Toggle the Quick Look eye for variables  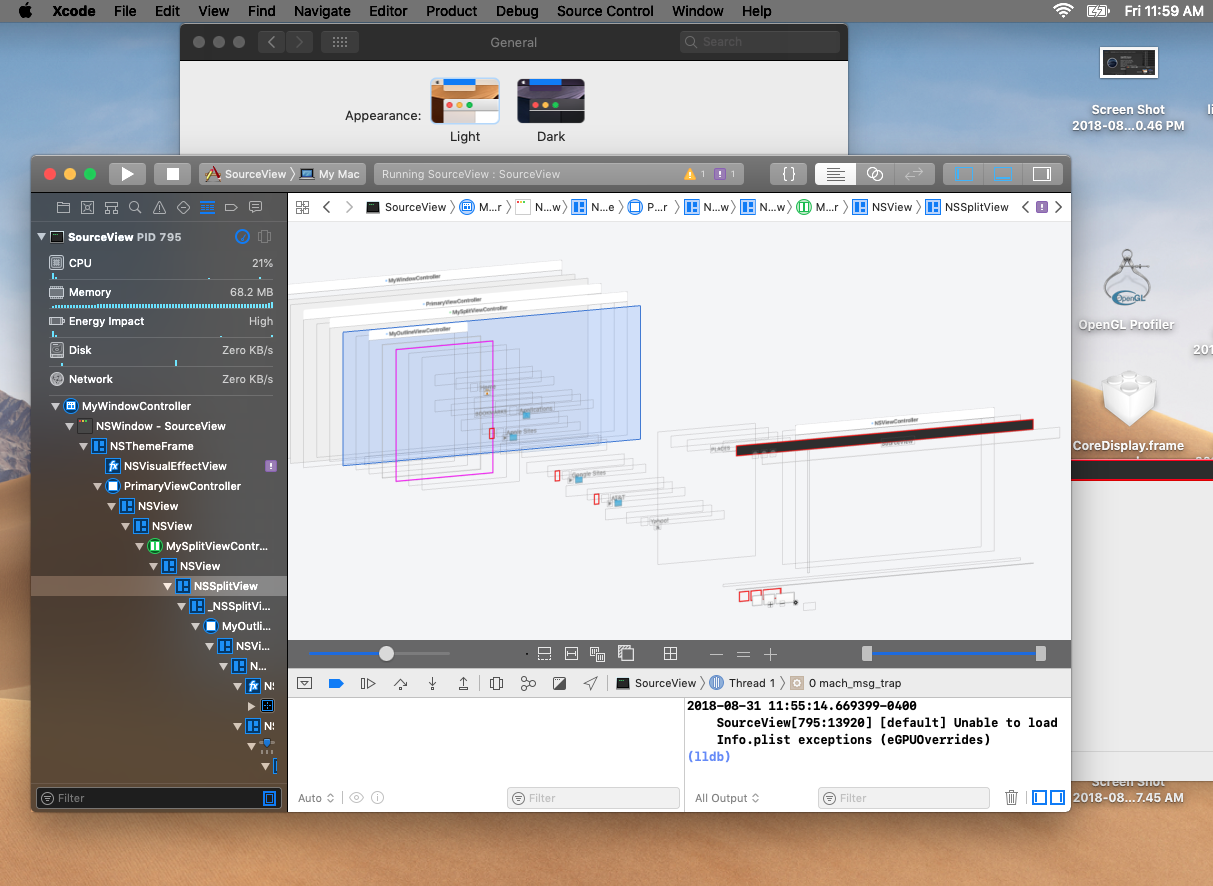pos(355,798)
